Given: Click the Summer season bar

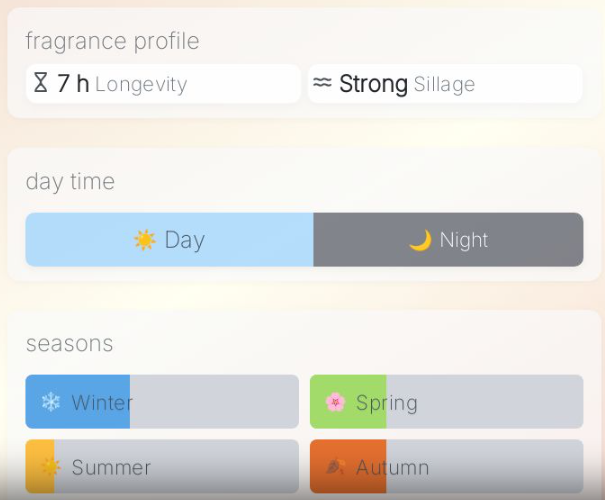Looking at the screenshot, I should pyautogui.click(x=162, y=466).
